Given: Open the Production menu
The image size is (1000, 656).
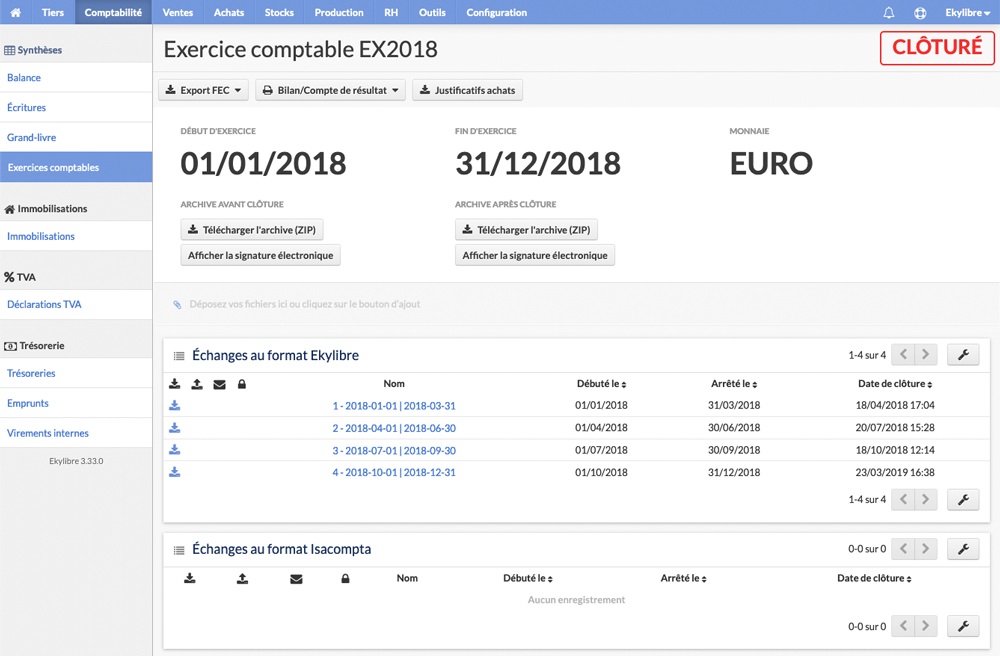Looking at the screenshot, I should coord(339,13).
